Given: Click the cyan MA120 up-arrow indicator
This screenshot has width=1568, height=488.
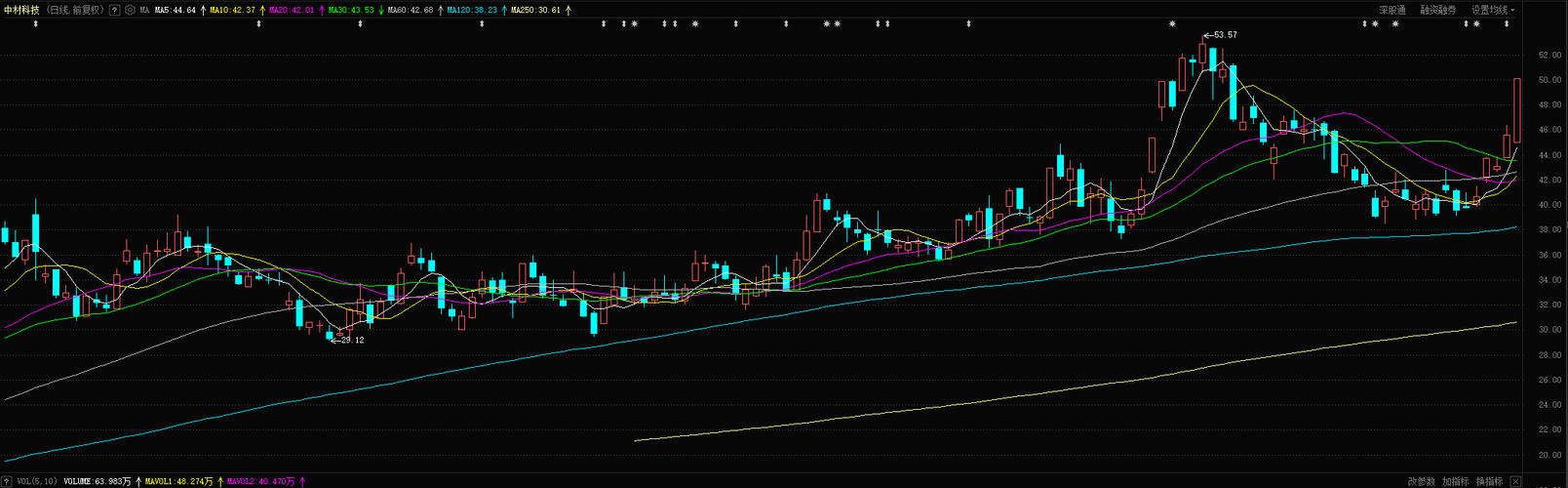Looking at the screenshot, I should [x=504, y=10].
